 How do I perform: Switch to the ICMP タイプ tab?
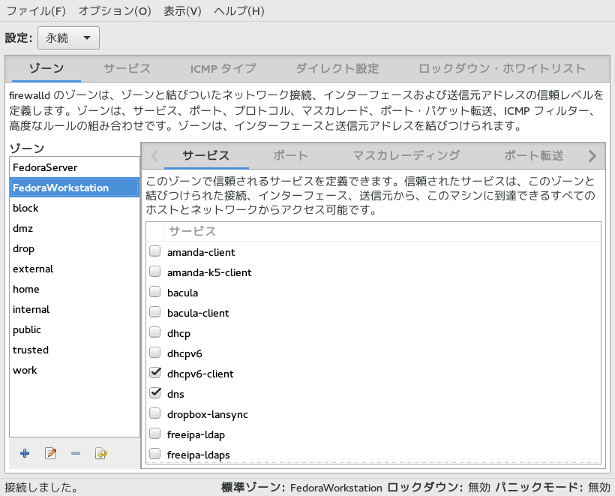(223, 69)
